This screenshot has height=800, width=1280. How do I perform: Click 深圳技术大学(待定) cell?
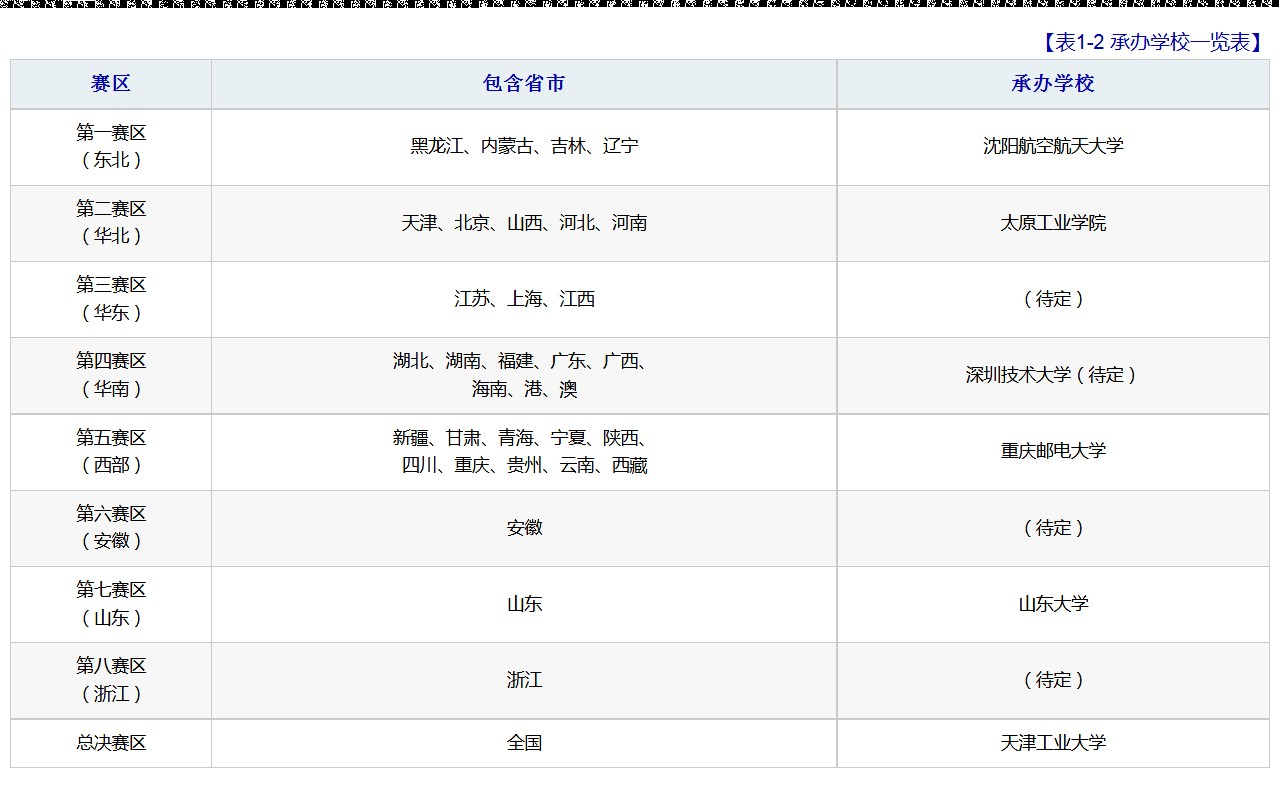click(1053, 375)
